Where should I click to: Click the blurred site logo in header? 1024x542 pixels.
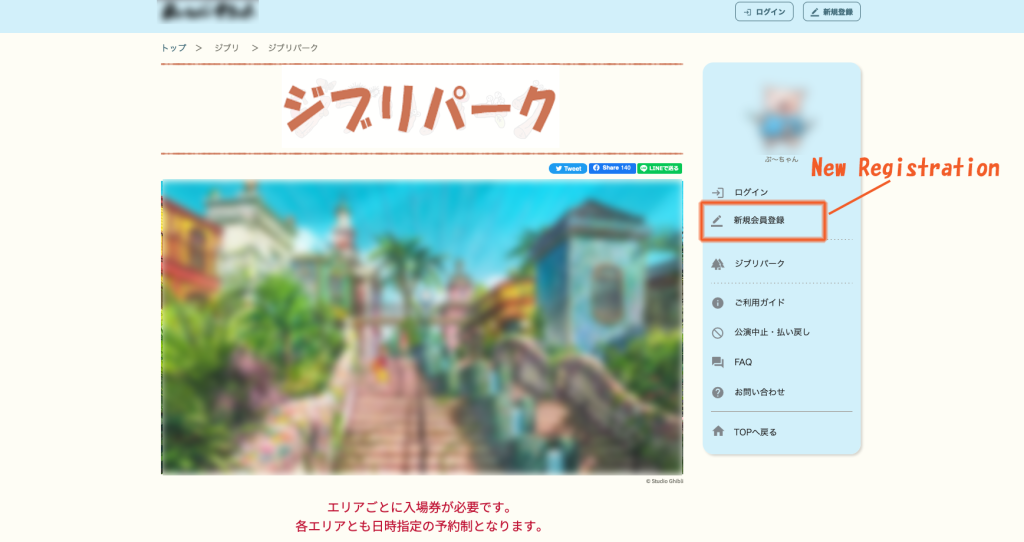(x=207, y=12)
